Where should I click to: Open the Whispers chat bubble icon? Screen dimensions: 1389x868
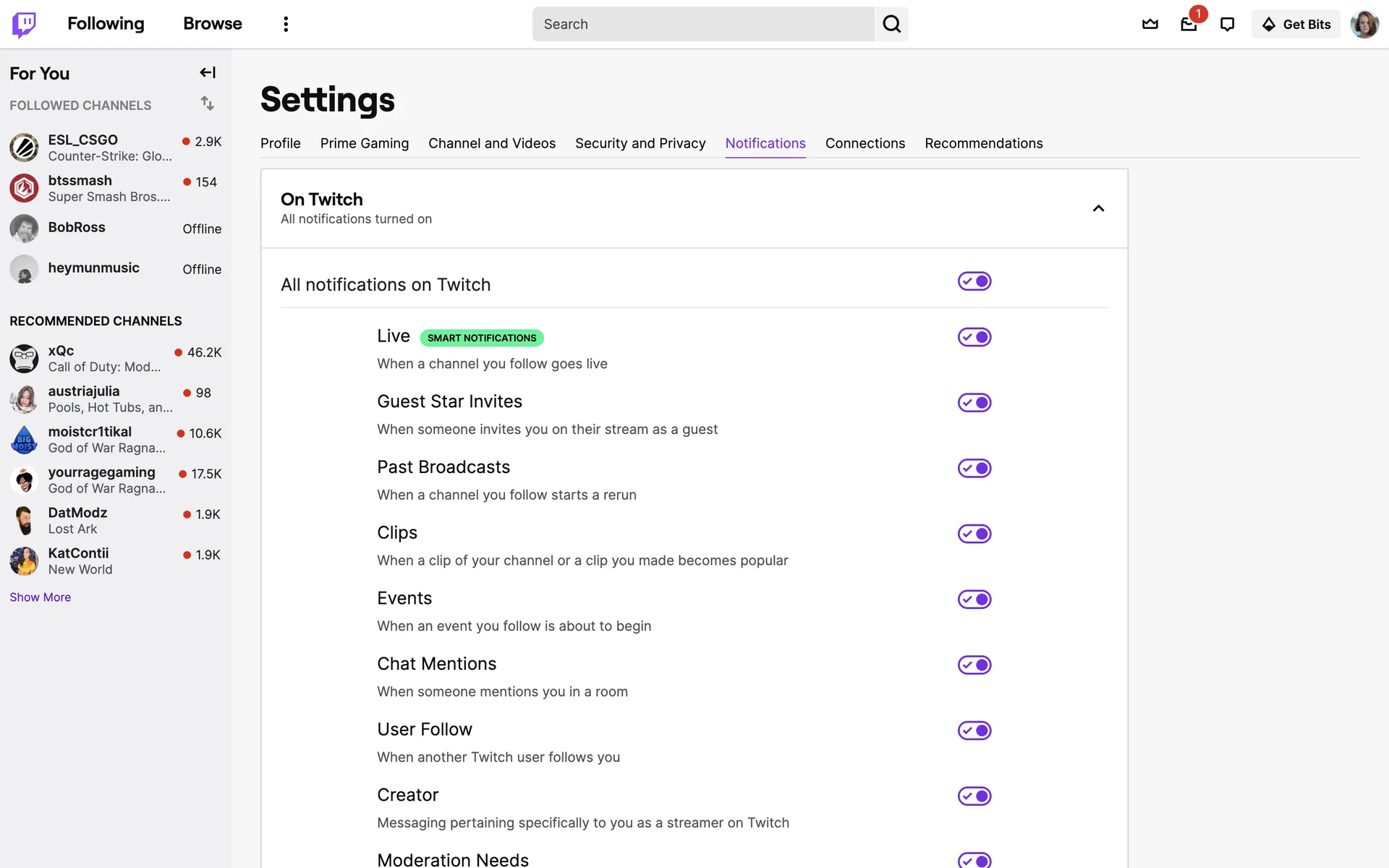coord(1227,24)
